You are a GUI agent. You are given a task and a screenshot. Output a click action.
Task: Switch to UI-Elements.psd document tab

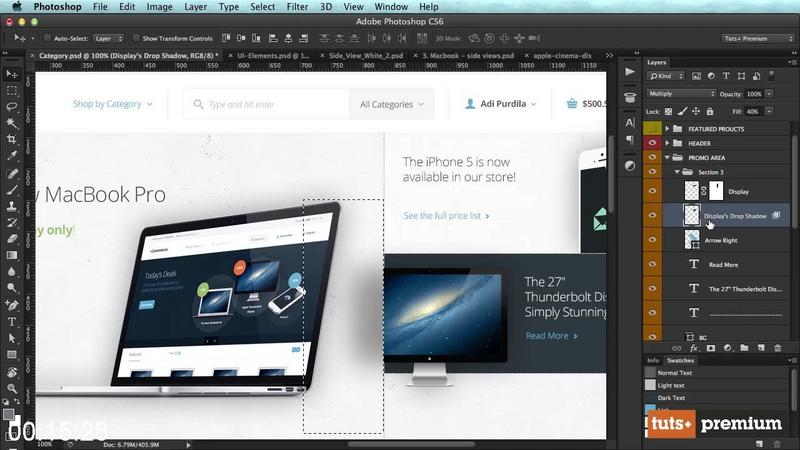(x=273, y=56)
